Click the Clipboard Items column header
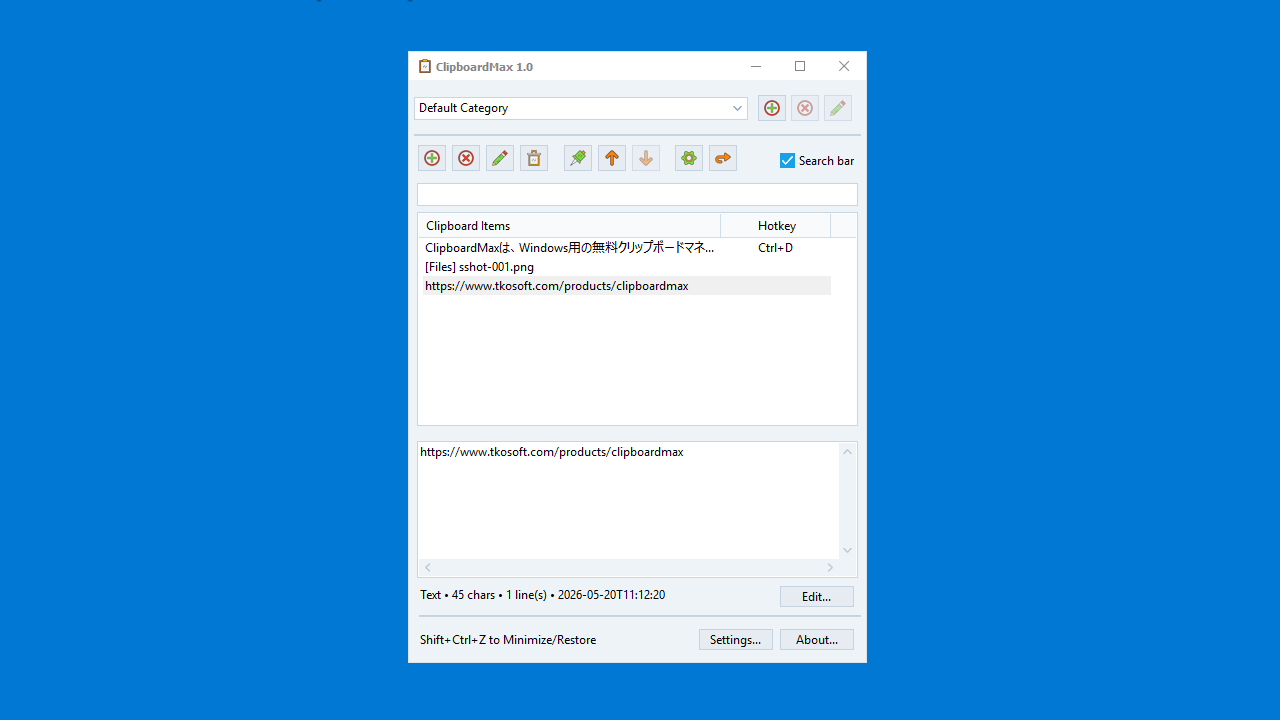Screen dimensions: 1280x720 [569, 226]
